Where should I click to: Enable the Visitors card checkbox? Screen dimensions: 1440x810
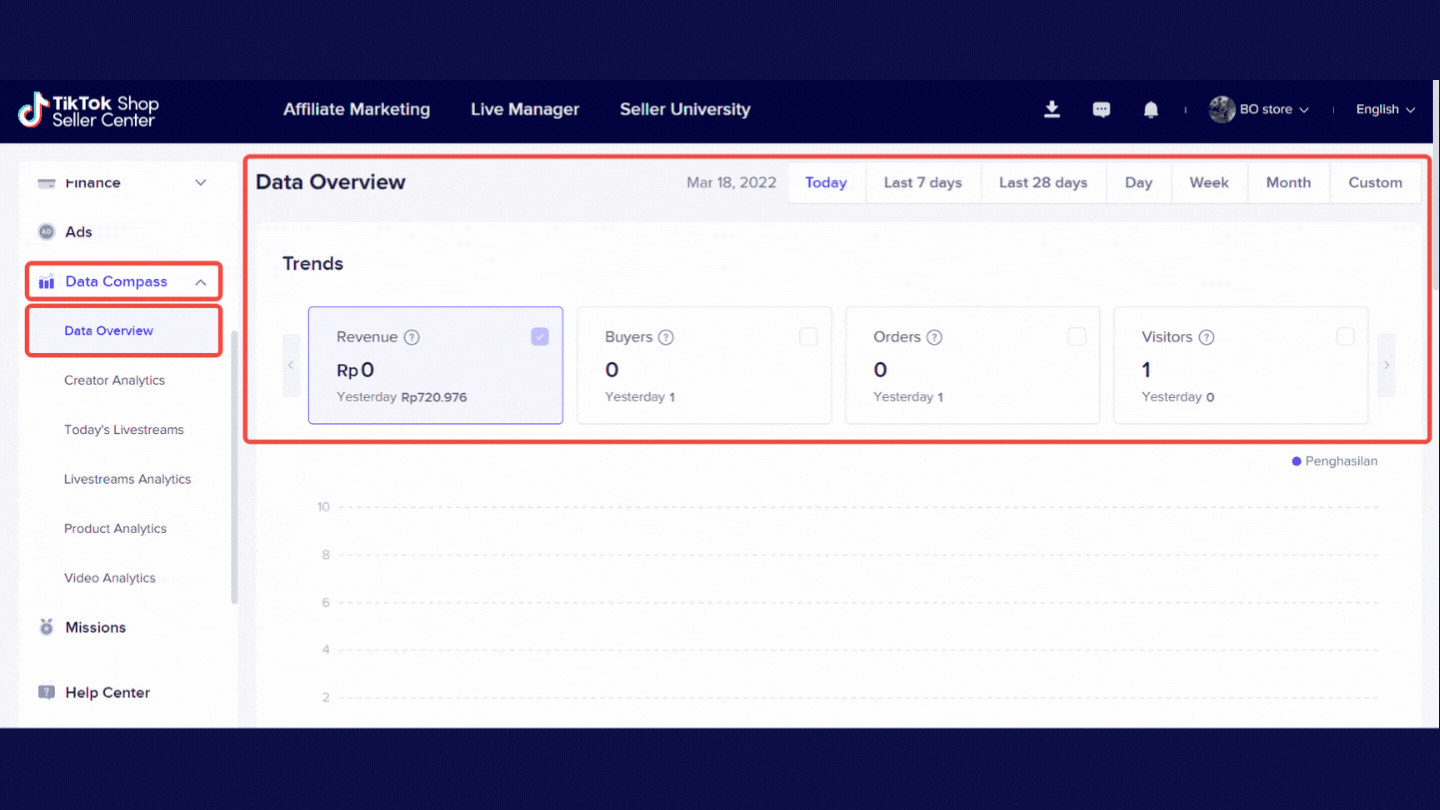[x=1345, y=337]
